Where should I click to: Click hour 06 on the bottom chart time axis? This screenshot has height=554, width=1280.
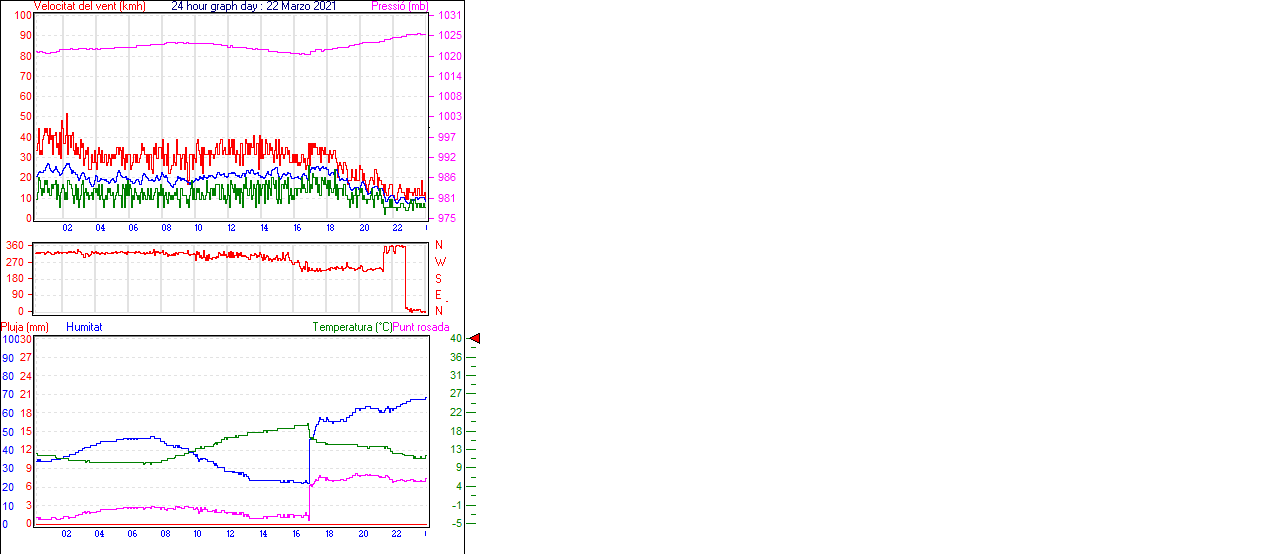pyautogui.click(x=132, y=534)
